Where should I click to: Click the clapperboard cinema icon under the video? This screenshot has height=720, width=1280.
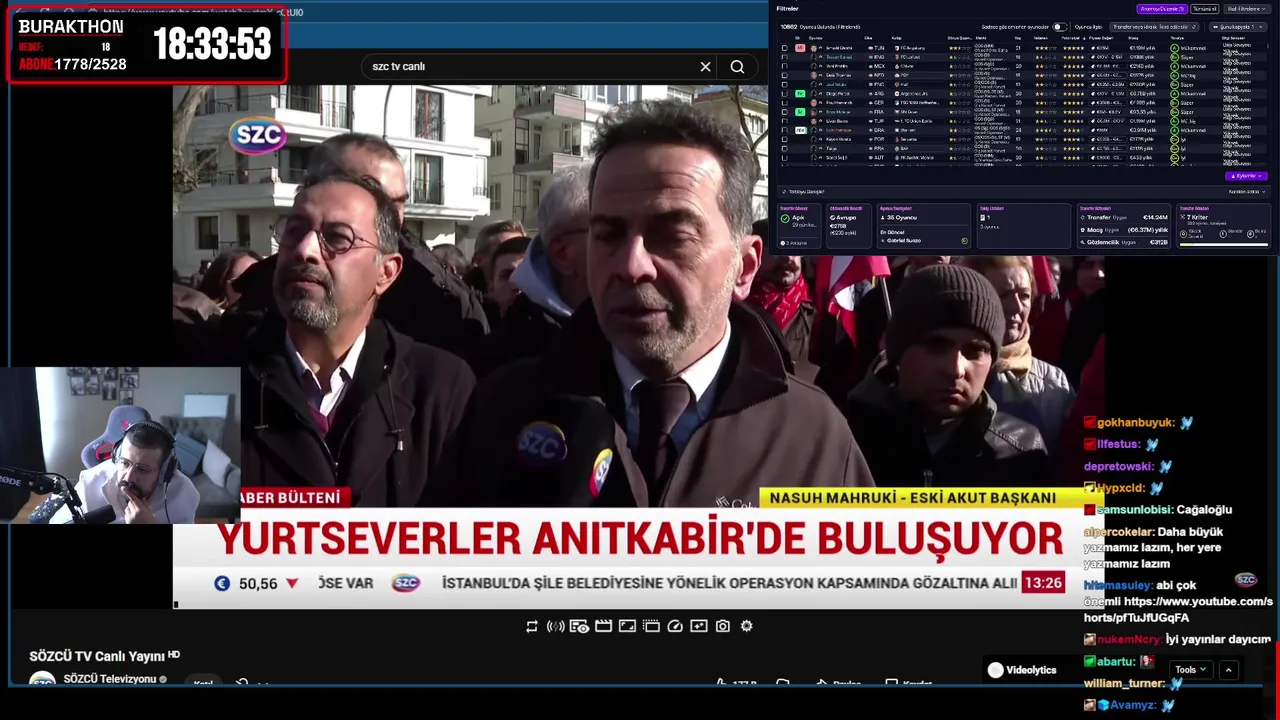tap(603, 626)
